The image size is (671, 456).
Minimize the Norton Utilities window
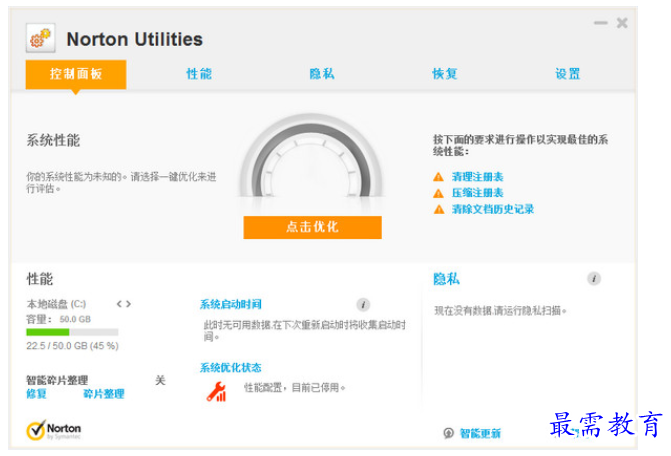[601, 23]
